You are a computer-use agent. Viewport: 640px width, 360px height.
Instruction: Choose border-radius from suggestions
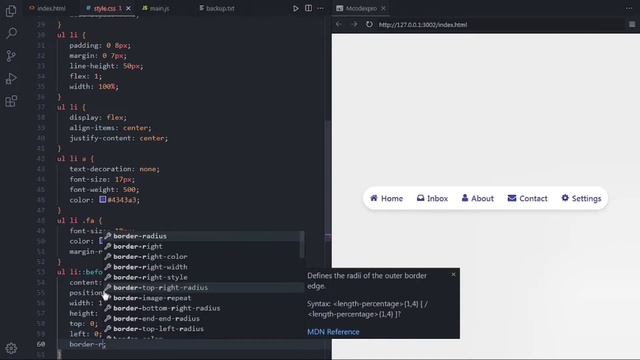(x=202, y=236)
